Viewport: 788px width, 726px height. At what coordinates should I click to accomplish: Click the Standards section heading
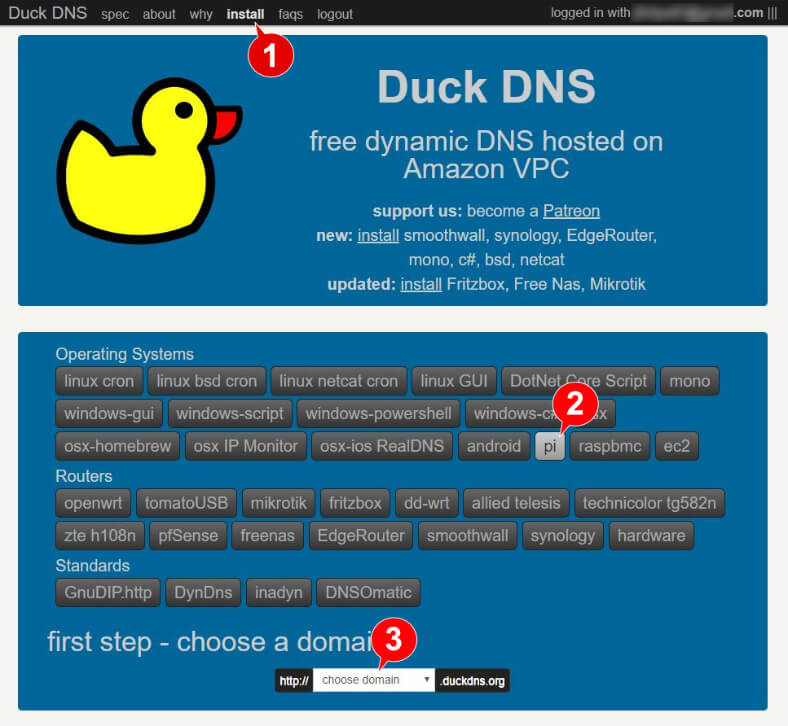pos(92,566)
